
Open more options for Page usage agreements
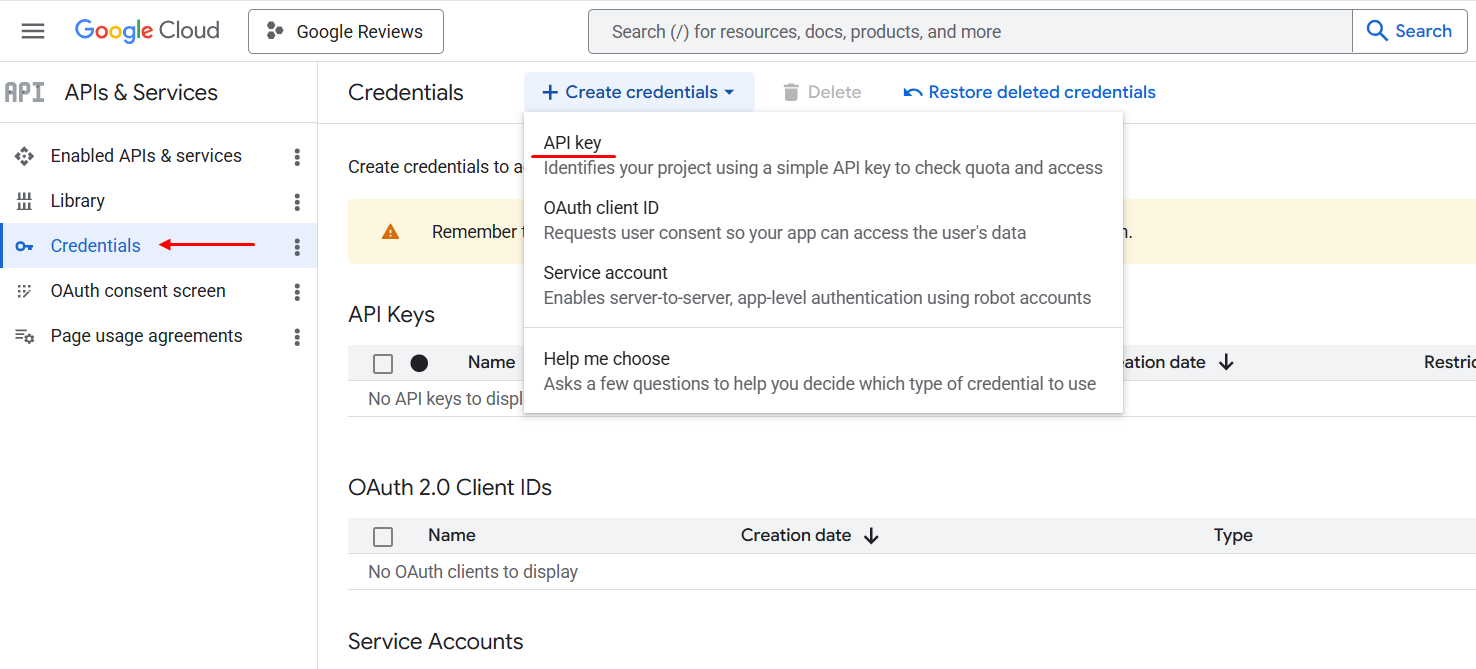pyautogui.click(x=297, y=337)
